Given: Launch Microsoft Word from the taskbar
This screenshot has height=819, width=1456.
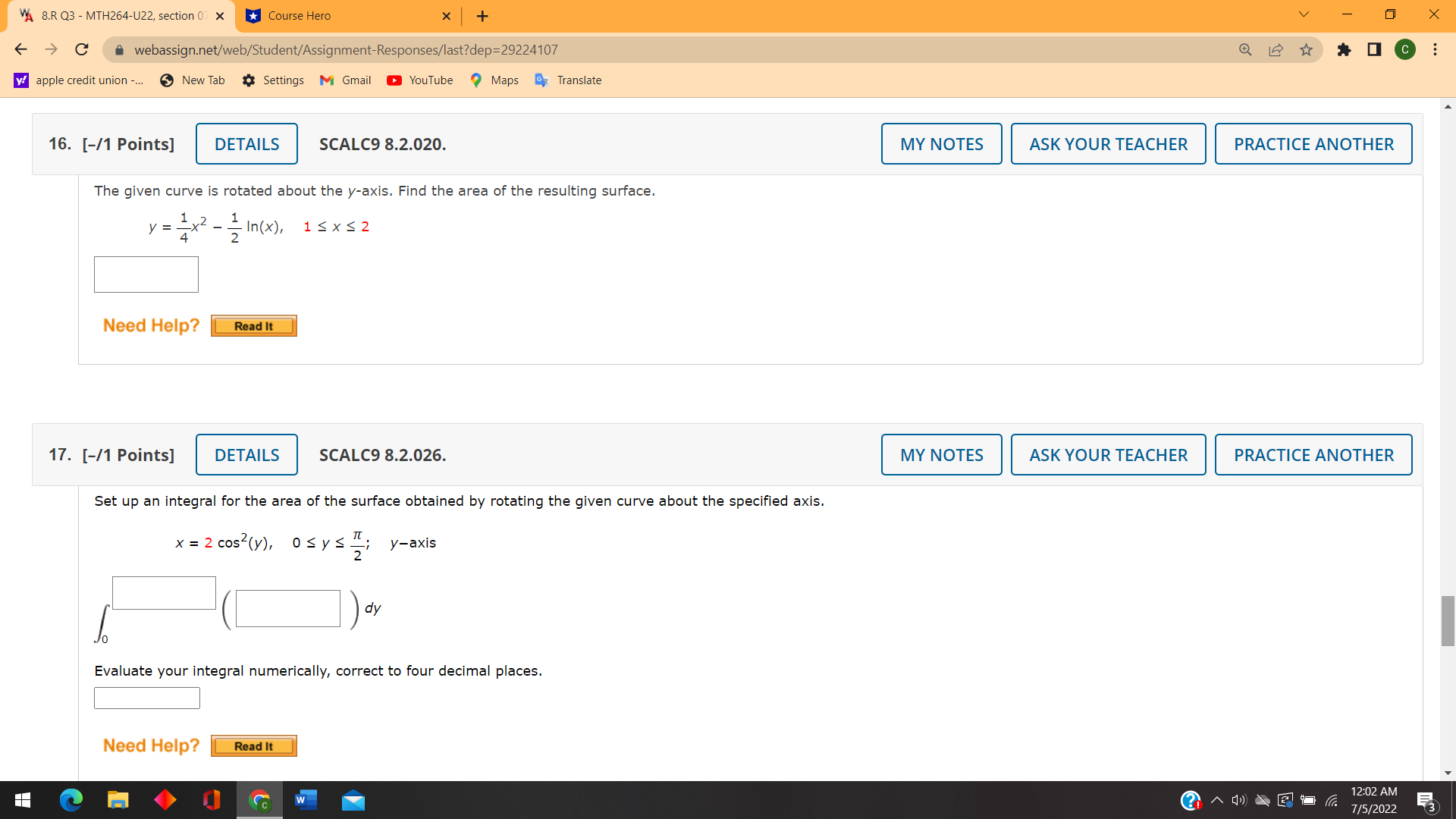Looking at the screenshot, I should 306,800.
